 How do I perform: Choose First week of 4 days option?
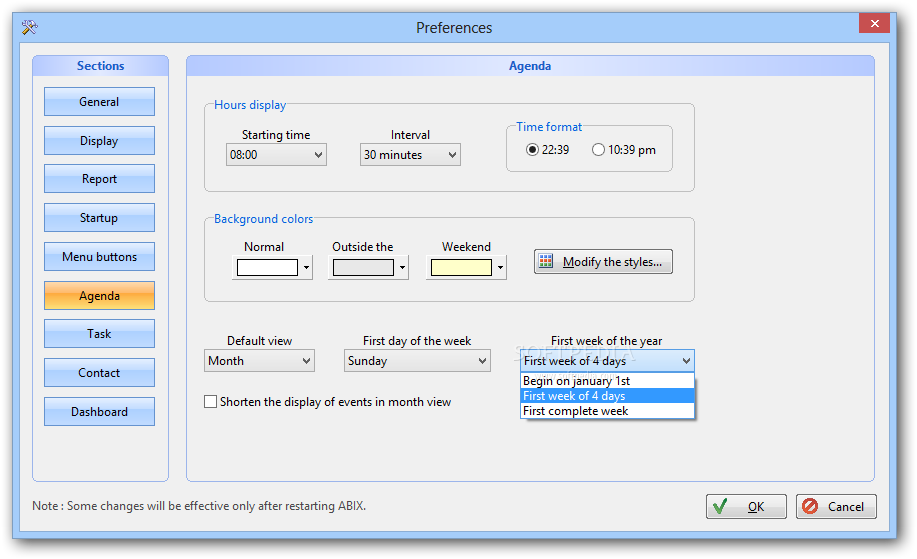tap(607, 396)
